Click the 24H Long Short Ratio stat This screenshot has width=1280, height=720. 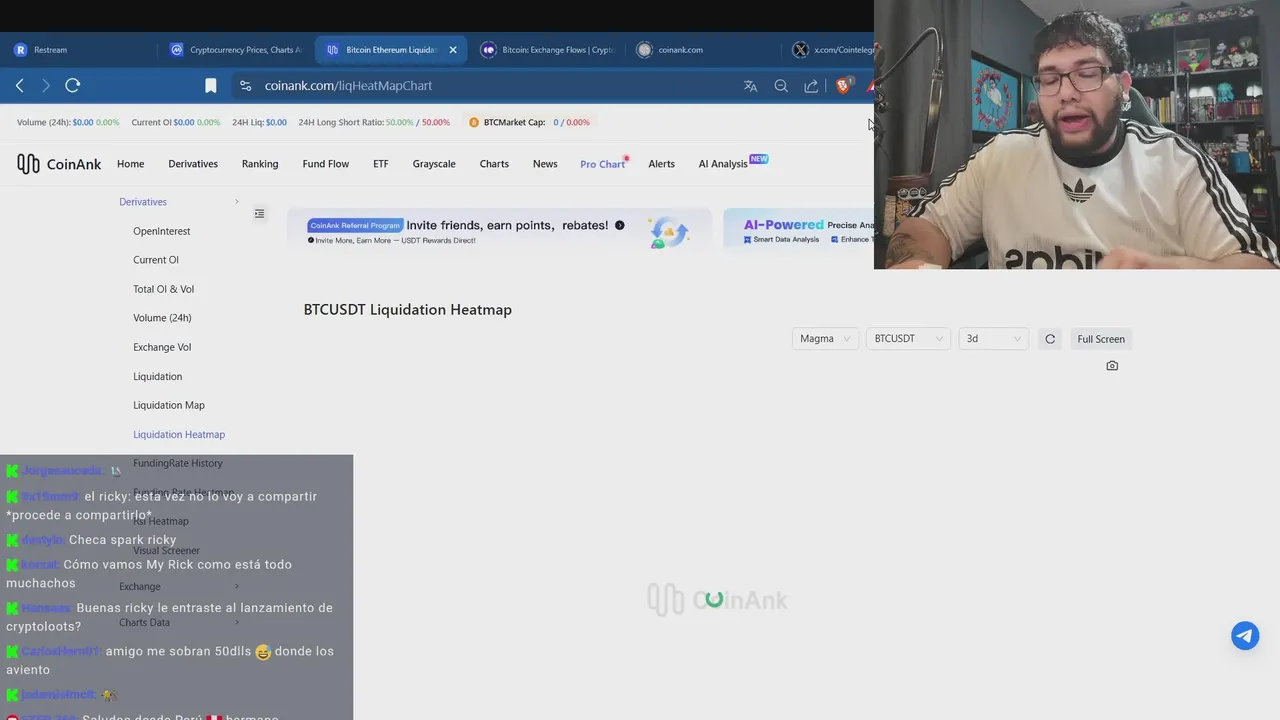click(x=374, y=122)
